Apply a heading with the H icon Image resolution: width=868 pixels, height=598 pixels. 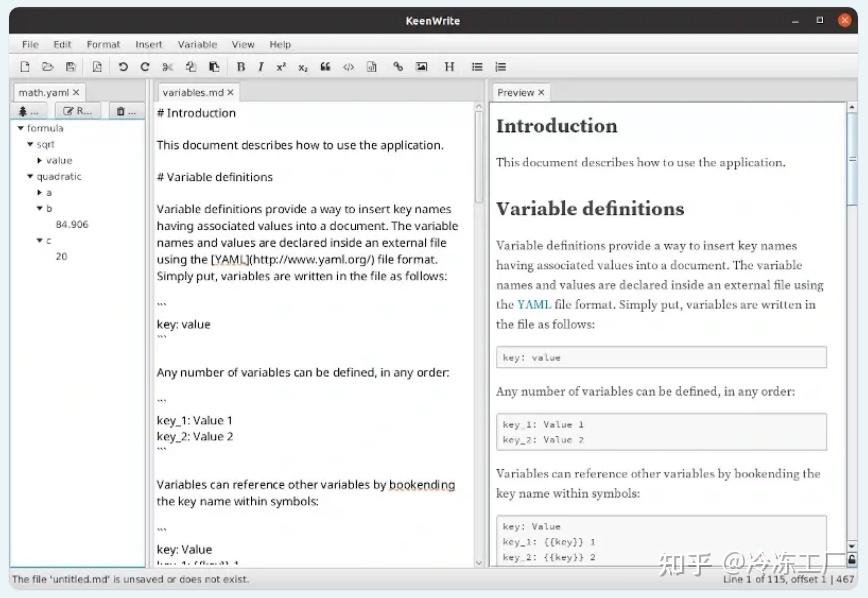448,66
